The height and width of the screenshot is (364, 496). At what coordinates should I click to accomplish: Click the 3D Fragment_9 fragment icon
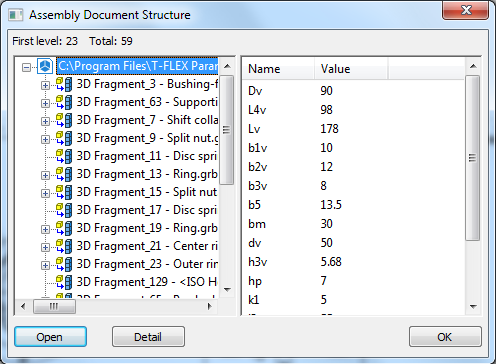[x=64, y=138]
